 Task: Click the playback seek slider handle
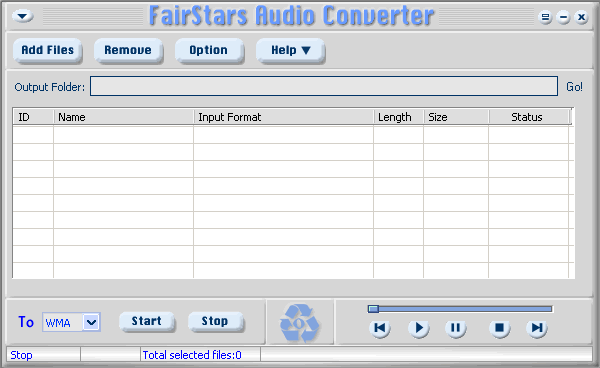[x=373, y=309]
